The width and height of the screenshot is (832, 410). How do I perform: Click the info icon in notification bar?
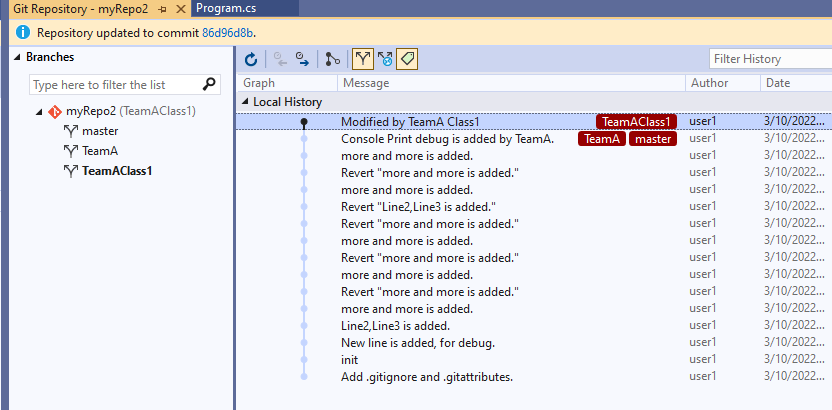point(23,33)
